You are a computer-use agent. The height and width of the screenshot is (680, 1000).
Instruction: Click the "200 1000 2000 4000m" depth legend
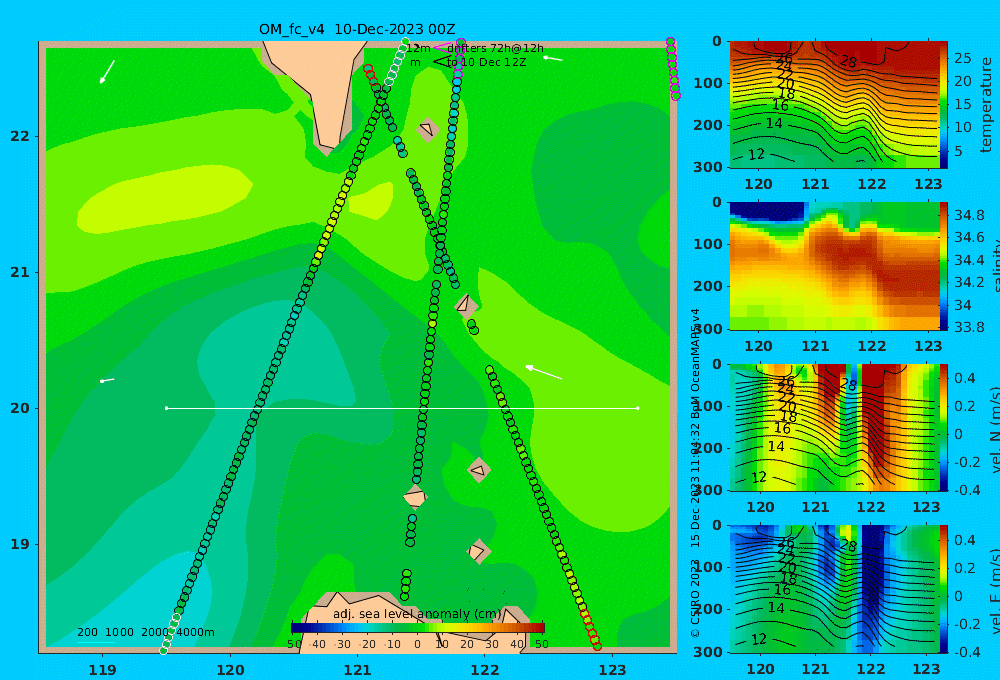point(145,632)
